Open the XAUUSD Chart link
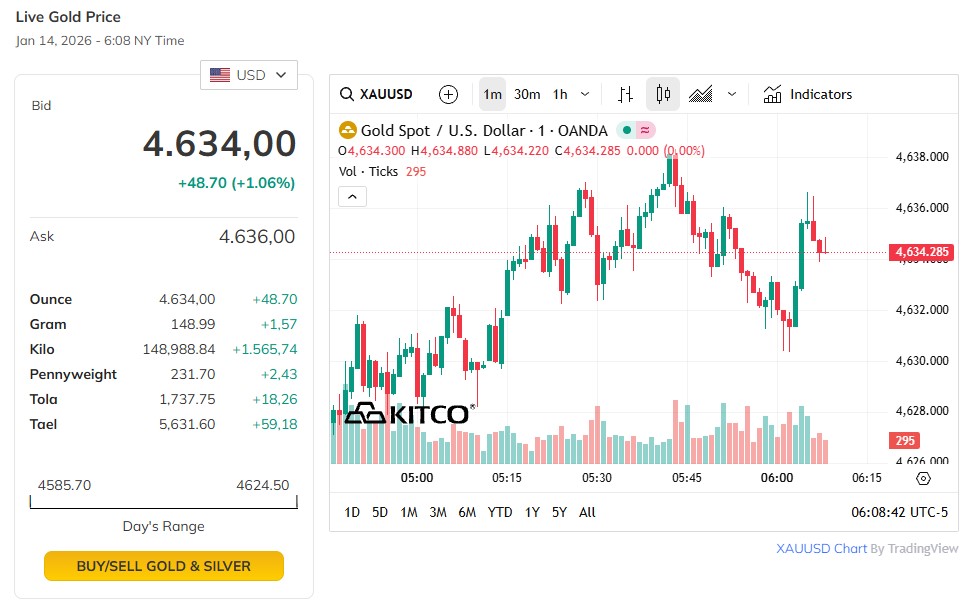The width and height of the screenshot is (969, 600). (x=820, y=548)
